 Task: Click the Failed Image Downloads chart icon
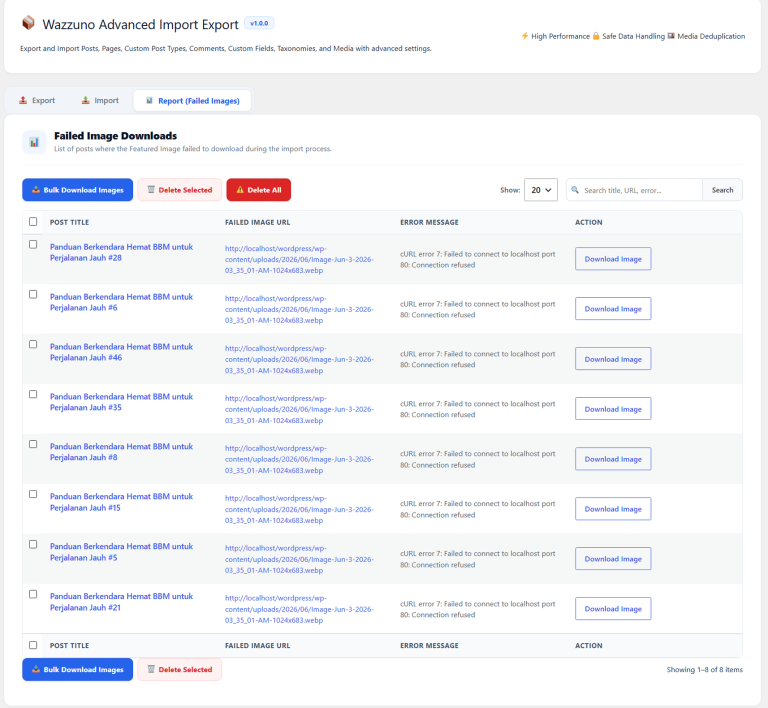coord(34,142)
